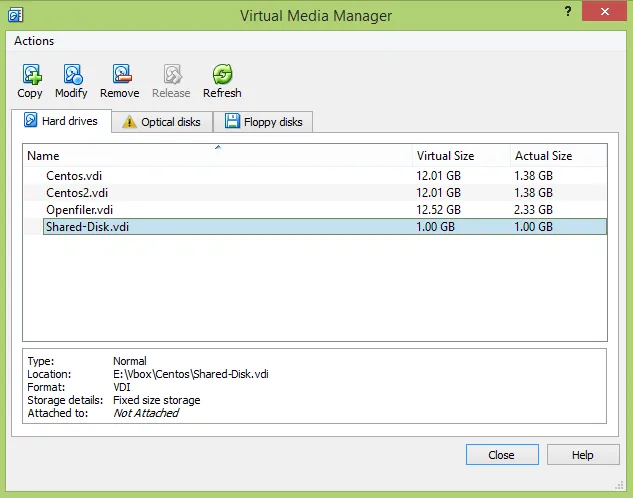Click the Modify disk icon
The height and width of the screenshot is (498, 633).
pyautogui.click(x=71, y=75)
